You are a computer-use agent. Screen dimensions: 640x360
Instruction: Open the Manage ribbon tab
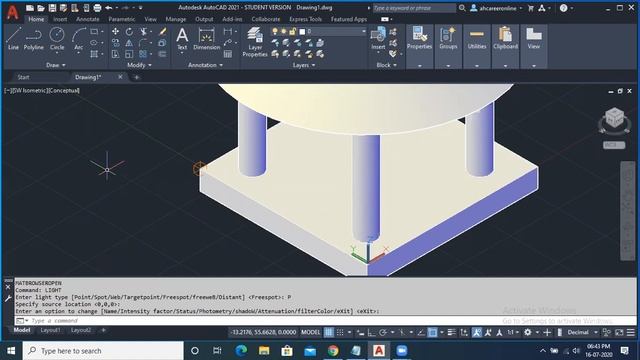click(176, 19)
